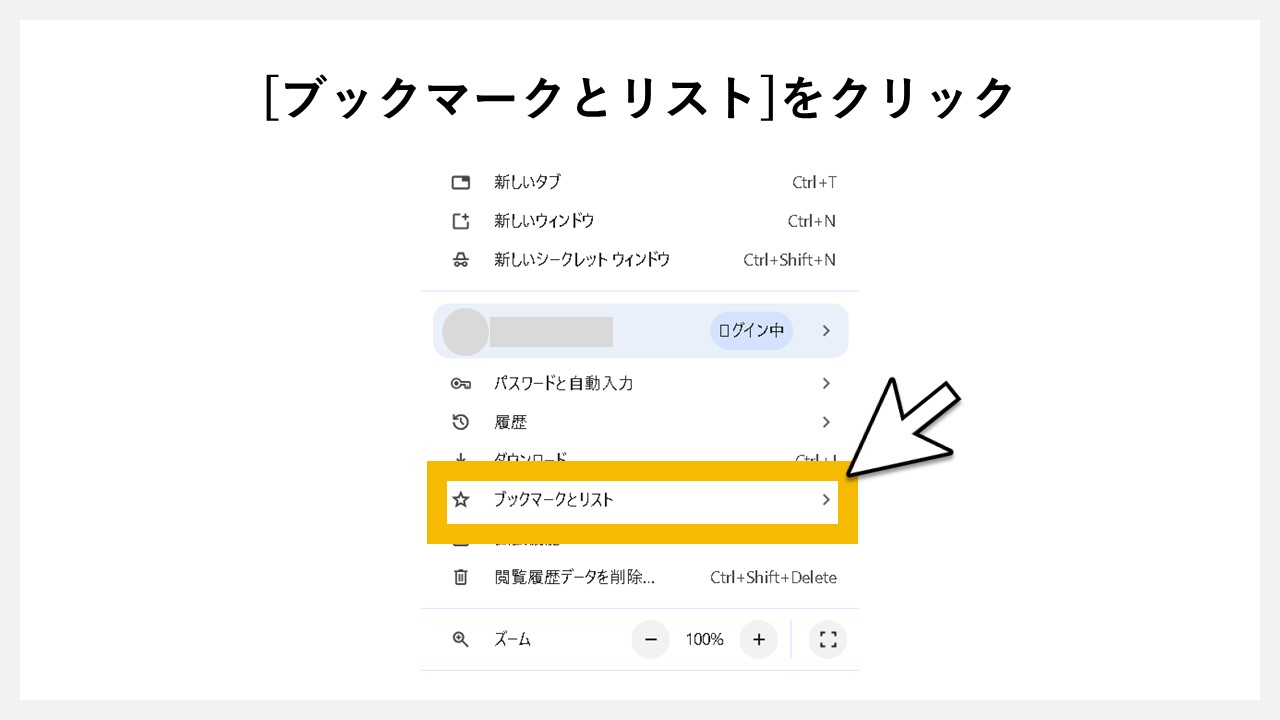Open 新しいタブ from the menu
Screen dimensions: 1280x720
pos(530,182)
